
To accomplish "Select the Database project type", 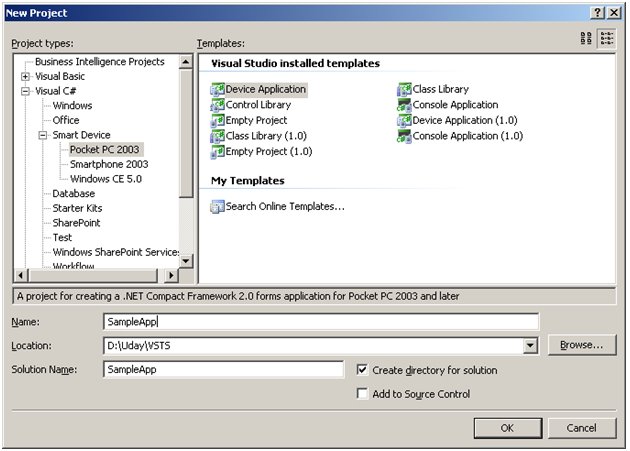I will click(74, 194).
